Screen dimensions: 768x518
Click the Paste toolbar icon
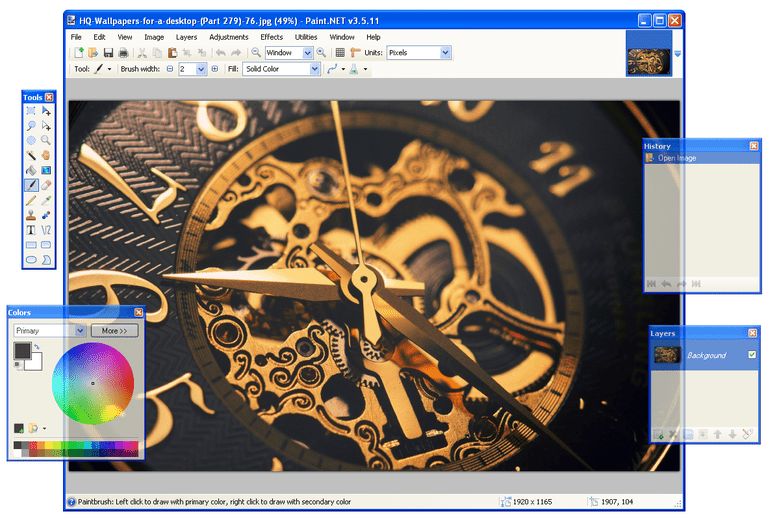(x=172, y=52)
